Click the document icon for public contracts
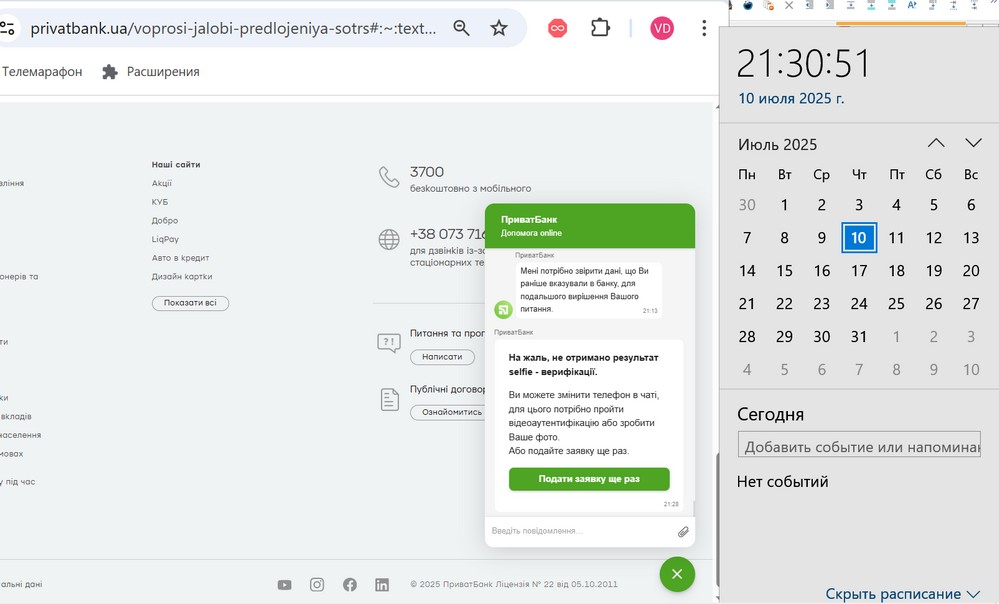The height and width of the screenshot is (604, 999). point(389,399)
